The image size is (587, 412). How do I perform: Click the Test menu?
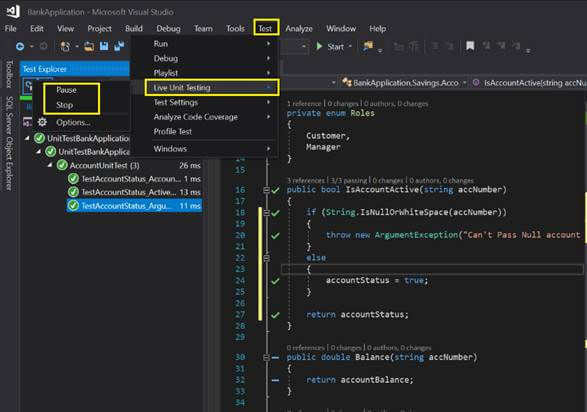pos(266,28)
